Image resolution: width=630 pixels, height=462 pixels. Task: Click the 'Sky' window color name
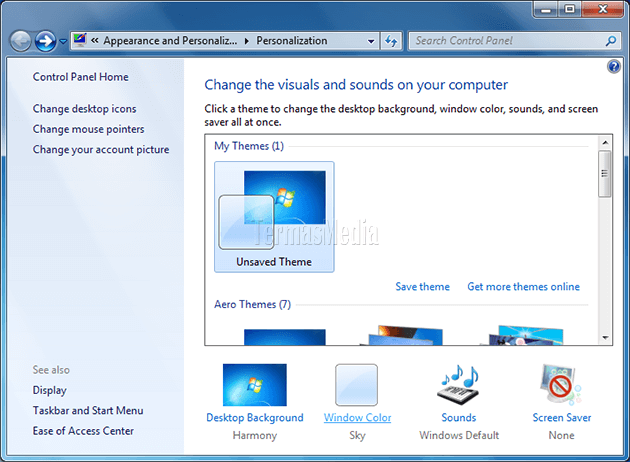pos(357,435)
